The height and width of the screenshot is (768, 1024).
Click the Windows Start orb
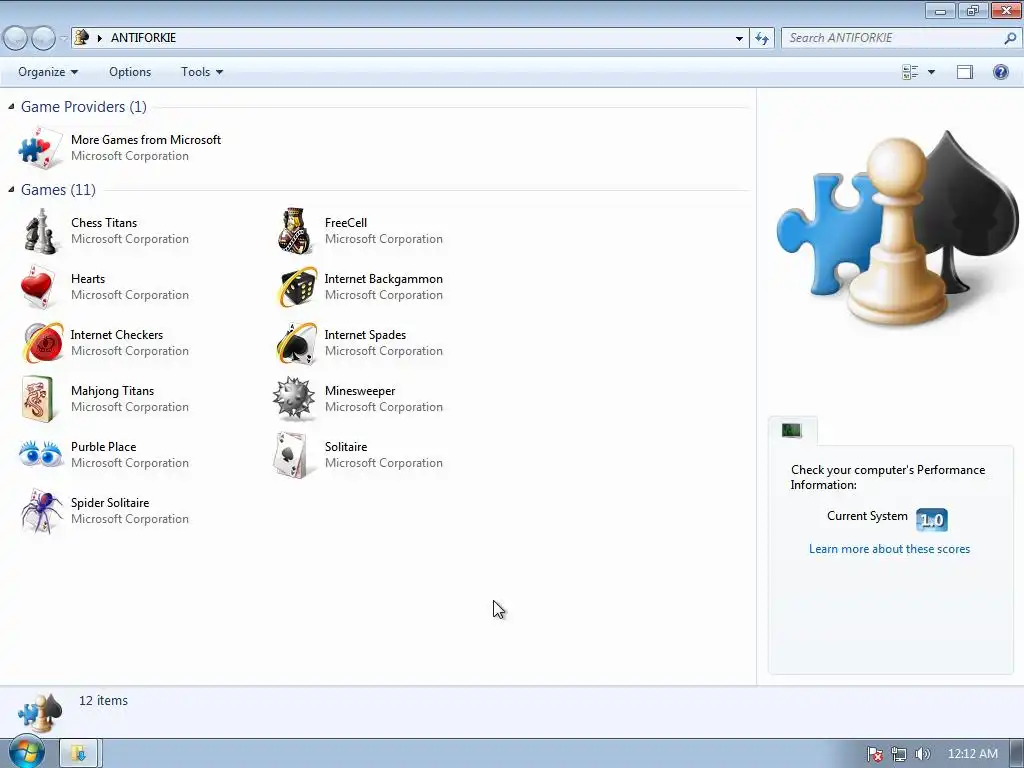pos(27,752)
